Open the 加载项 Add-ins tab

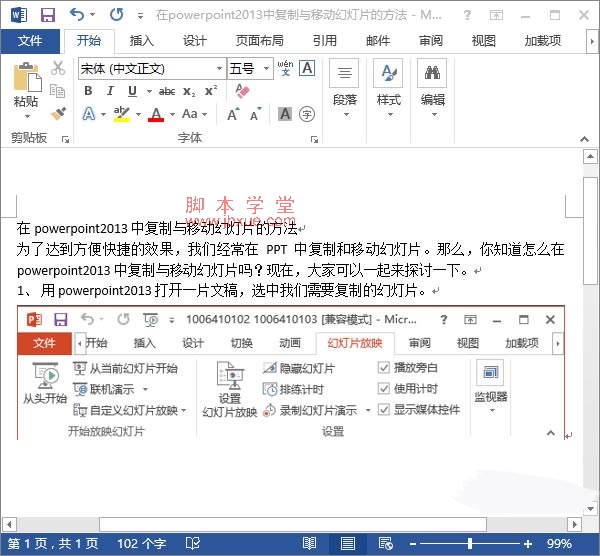pos(543,41)
